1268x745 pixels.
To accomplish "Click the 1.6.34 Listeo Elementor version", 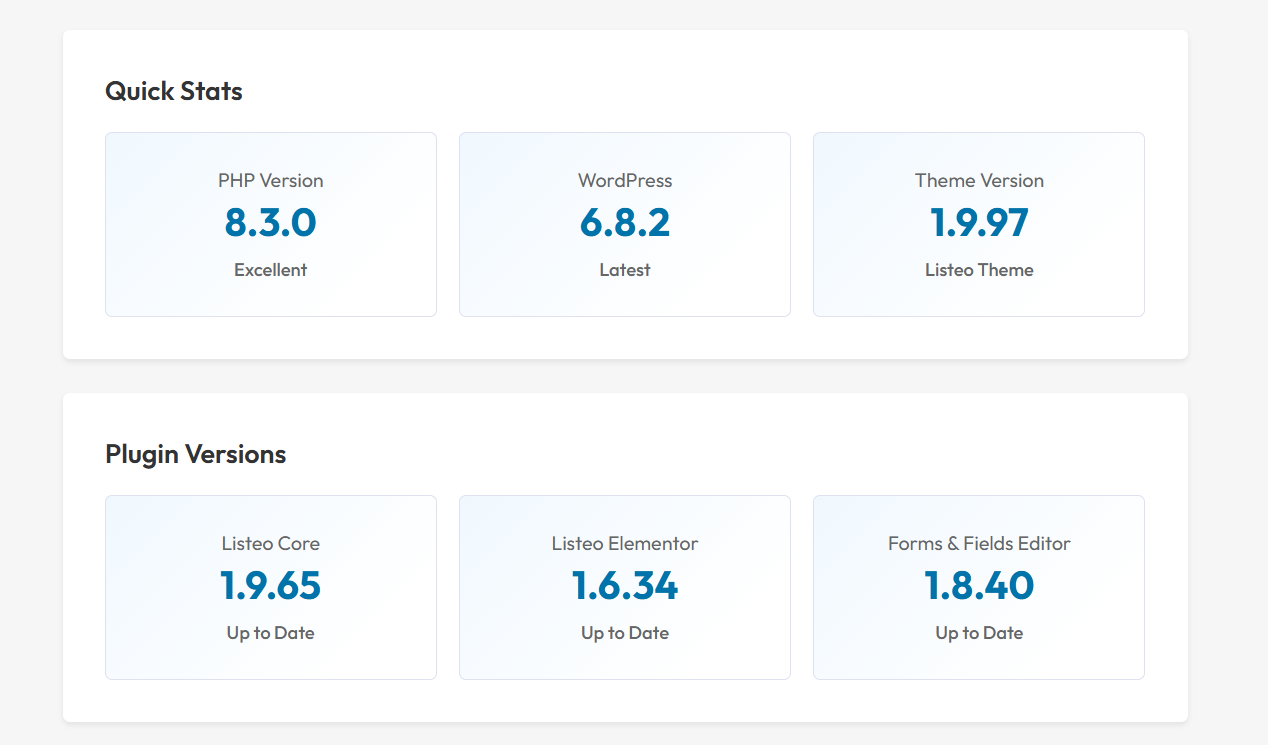I will (x=625, y=586).
